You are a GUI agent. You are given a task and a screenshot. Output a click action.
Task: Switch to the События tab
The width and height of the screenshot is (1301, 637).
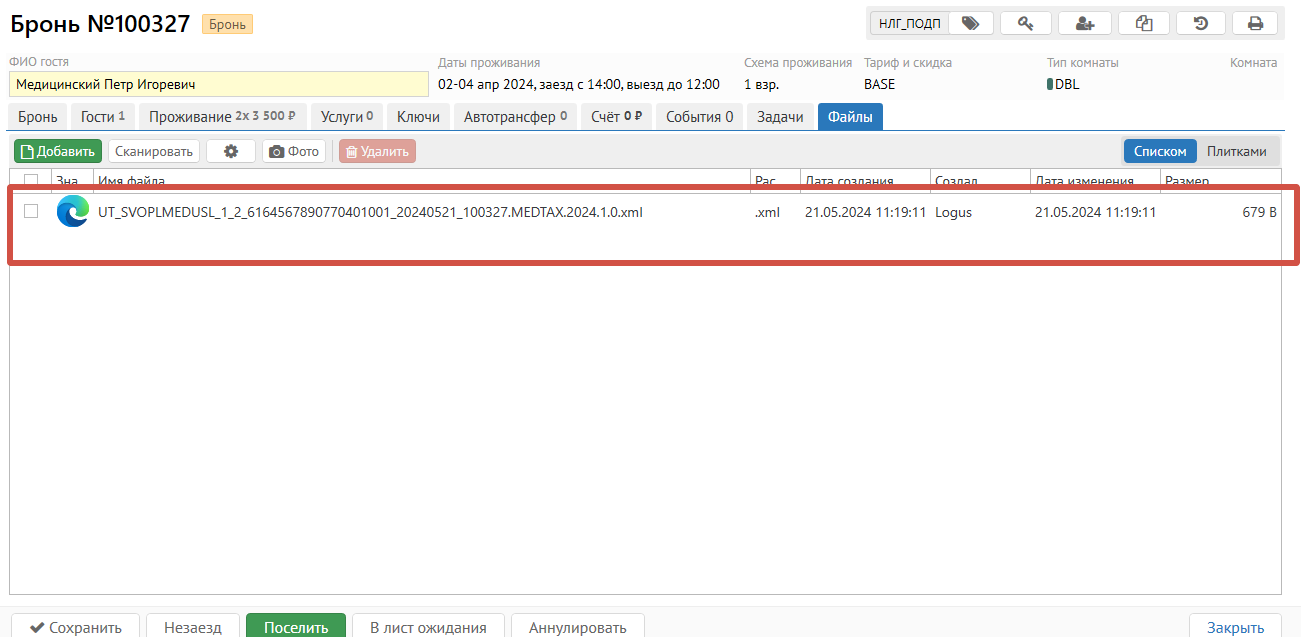pos(699,117)
